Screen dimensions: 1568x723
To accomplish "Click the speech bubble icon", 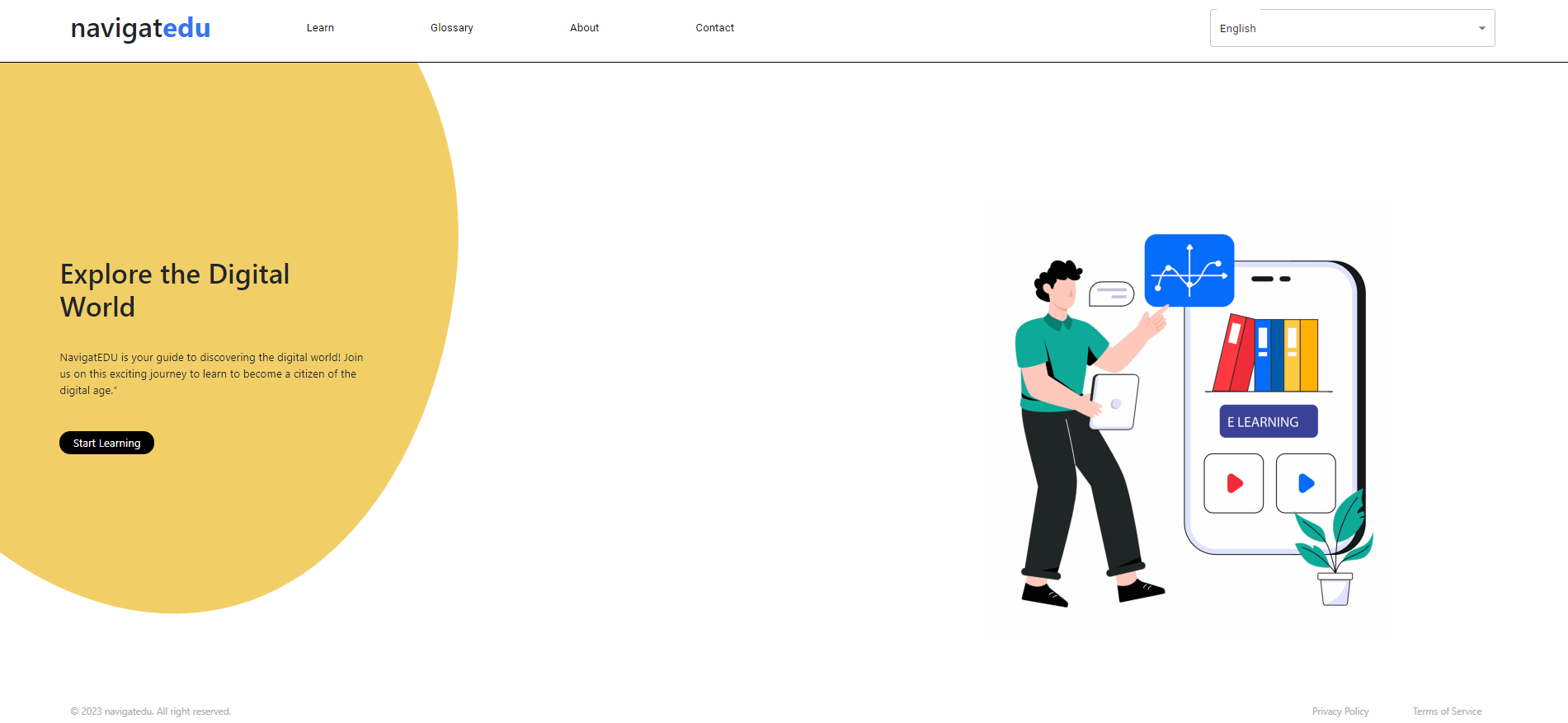I will (1112, 293).
